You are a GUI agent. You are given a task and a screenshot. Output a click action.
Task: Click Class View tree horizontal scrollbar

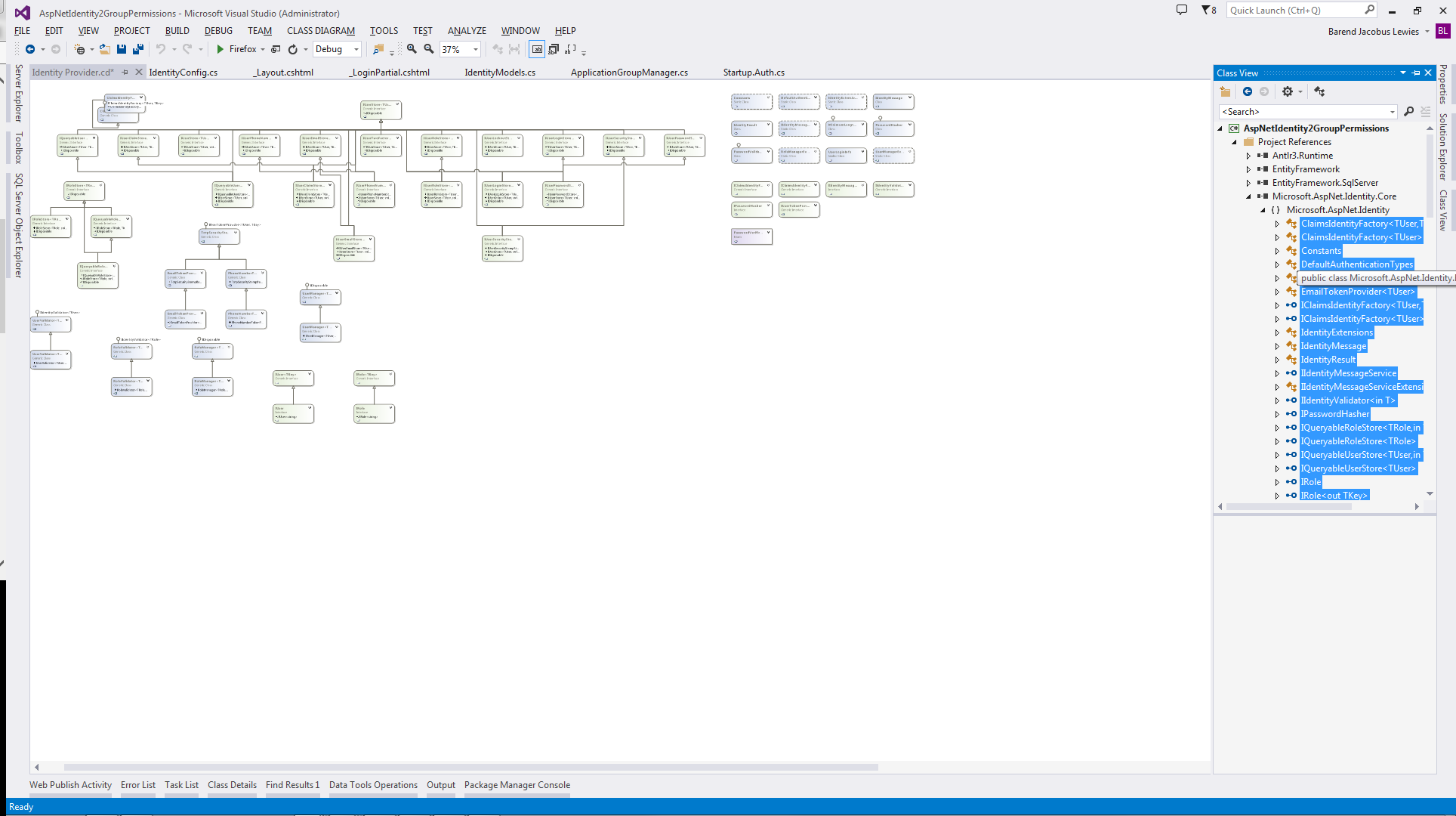pyautogui.click(x=1288, y=507)
